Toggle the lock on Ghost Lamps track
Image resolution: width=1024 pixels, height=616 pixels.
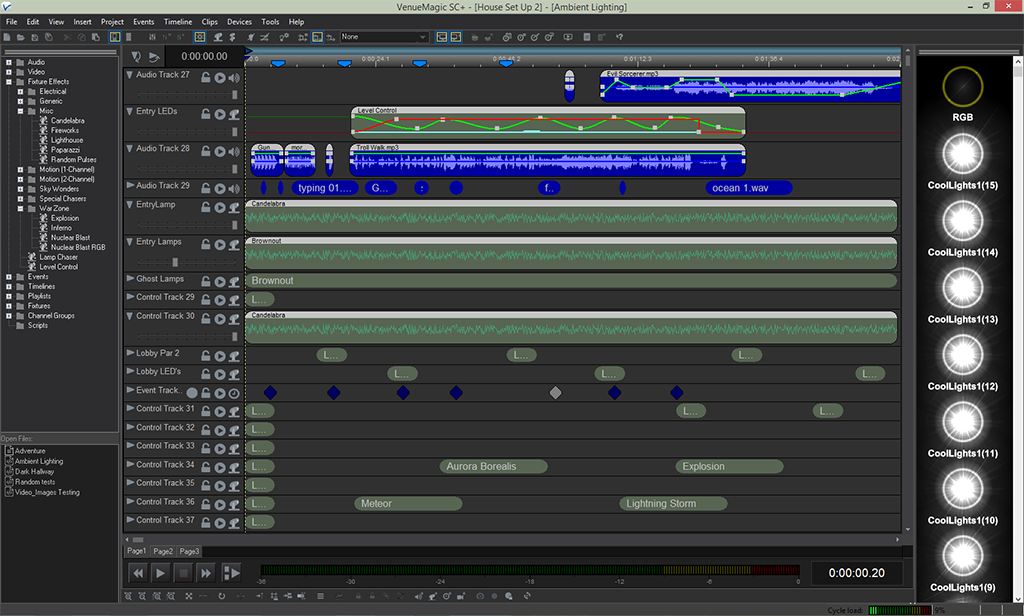(206, 282)
